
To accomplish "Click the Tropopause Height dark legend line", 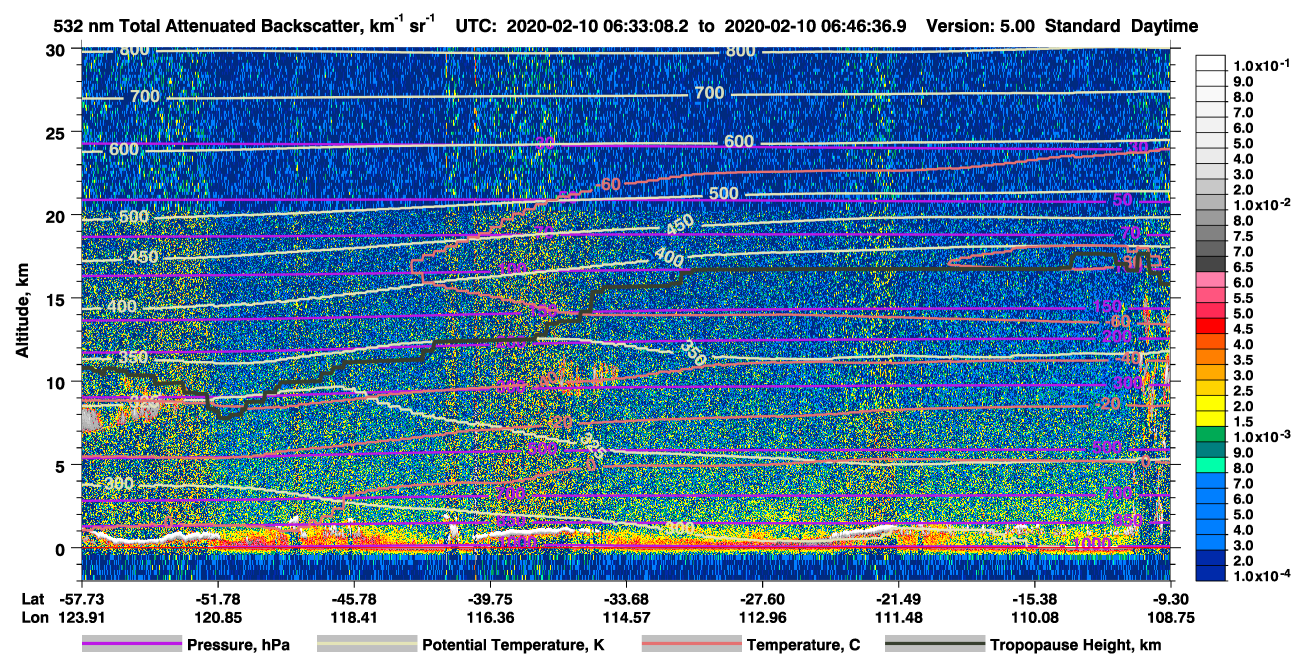I will pos(936,645).
